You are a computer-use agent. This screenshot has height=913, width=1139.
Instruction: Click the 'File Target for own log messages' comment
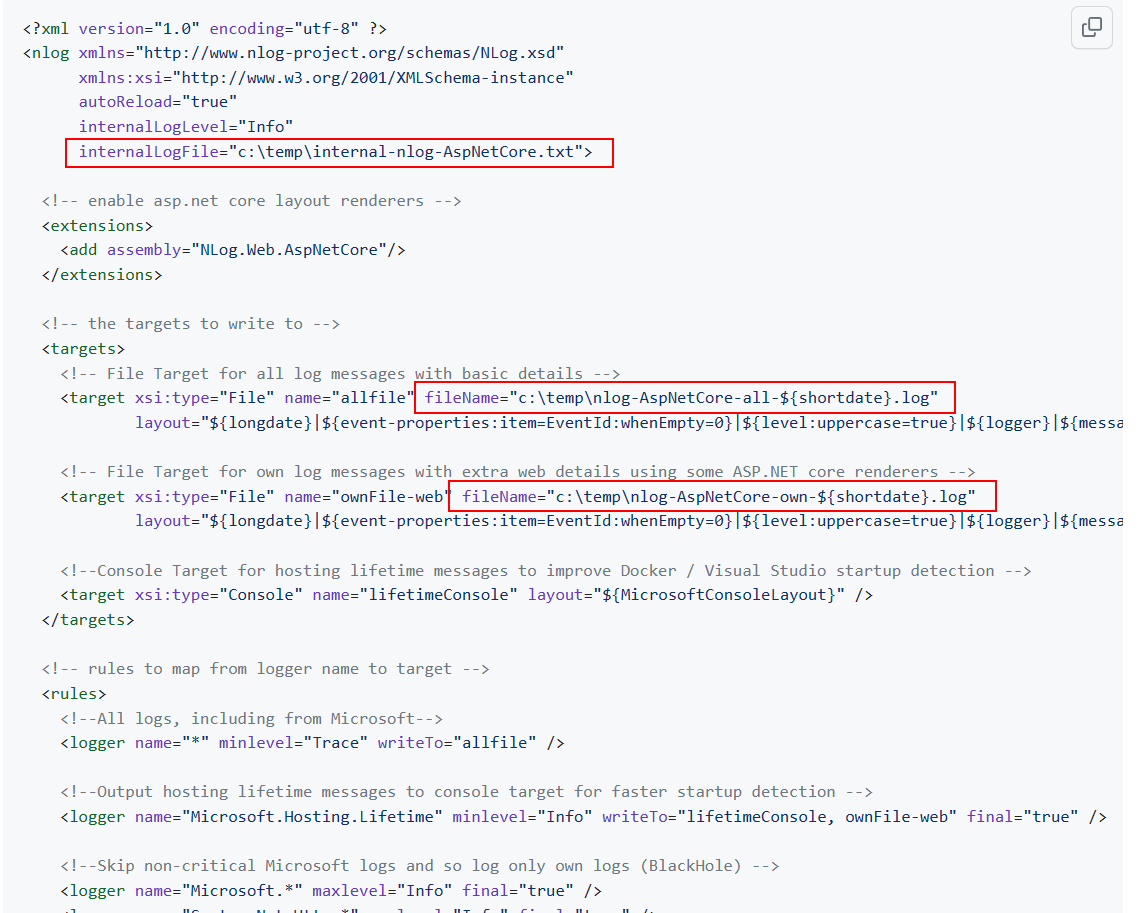point(518,472)
